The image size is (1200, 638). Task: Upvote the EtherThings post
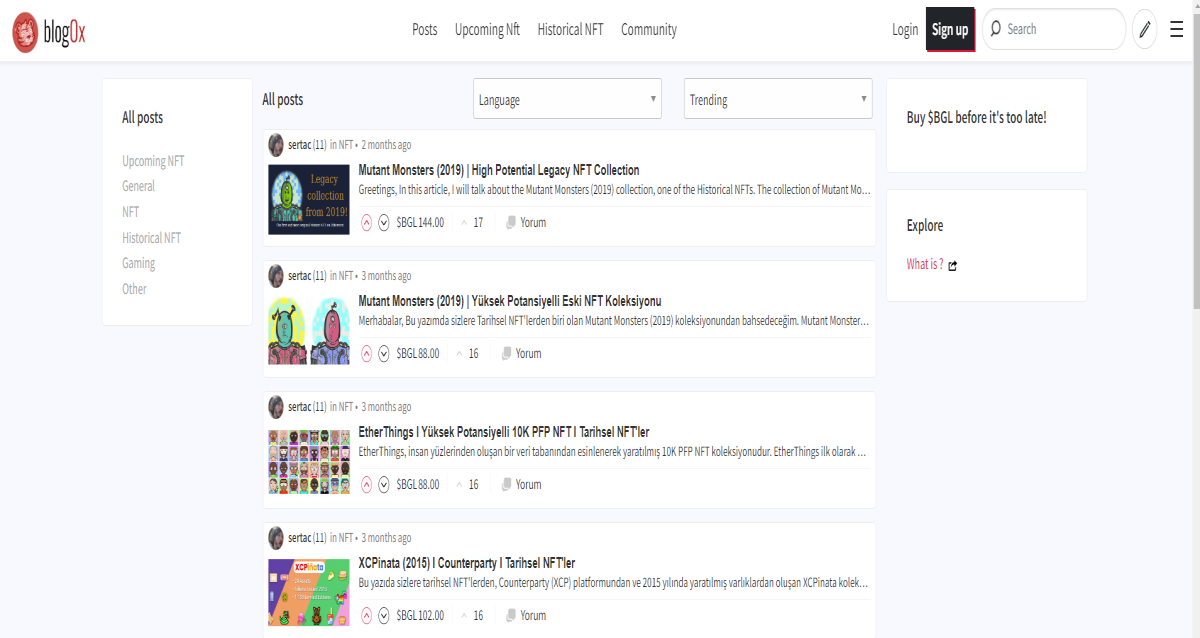[x=366, y=484]
